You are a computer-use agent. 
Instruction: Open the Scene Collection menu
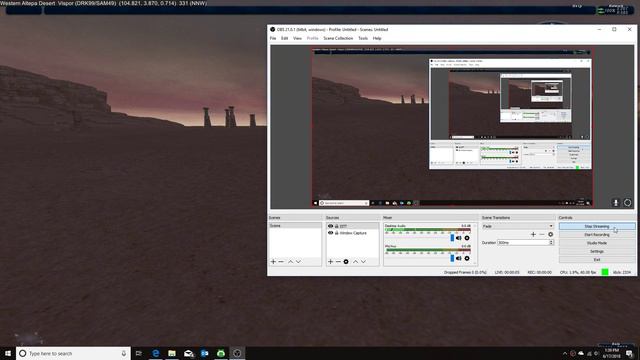point(338,38)
